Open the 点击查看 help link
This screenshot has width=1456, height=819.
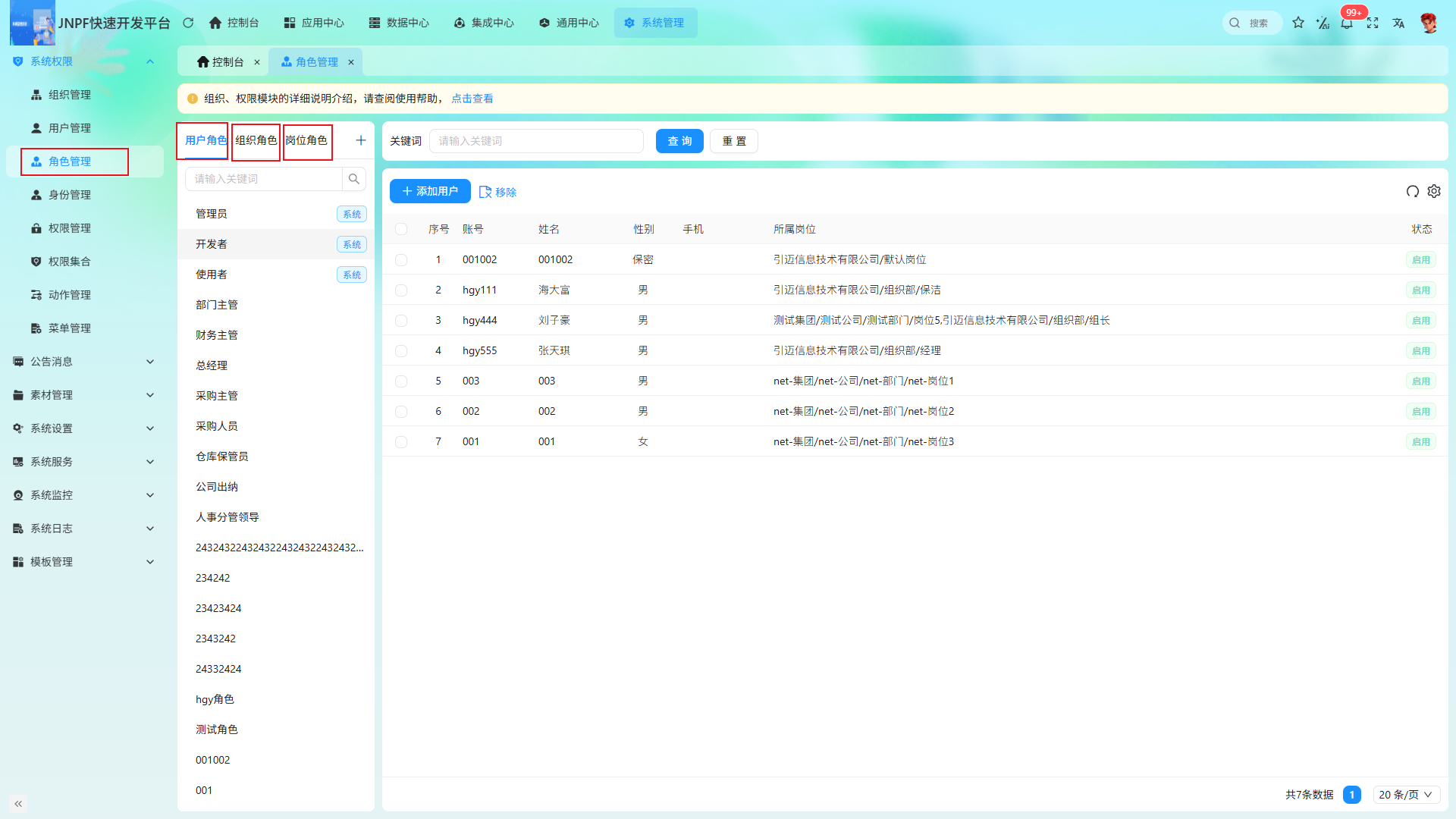472,99
